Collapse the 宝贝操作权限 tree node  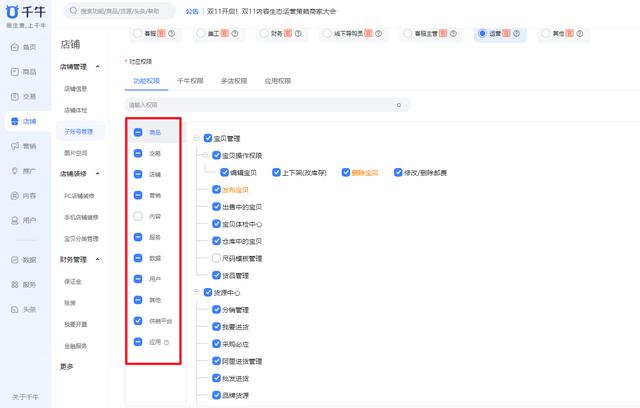pos(205,155)
